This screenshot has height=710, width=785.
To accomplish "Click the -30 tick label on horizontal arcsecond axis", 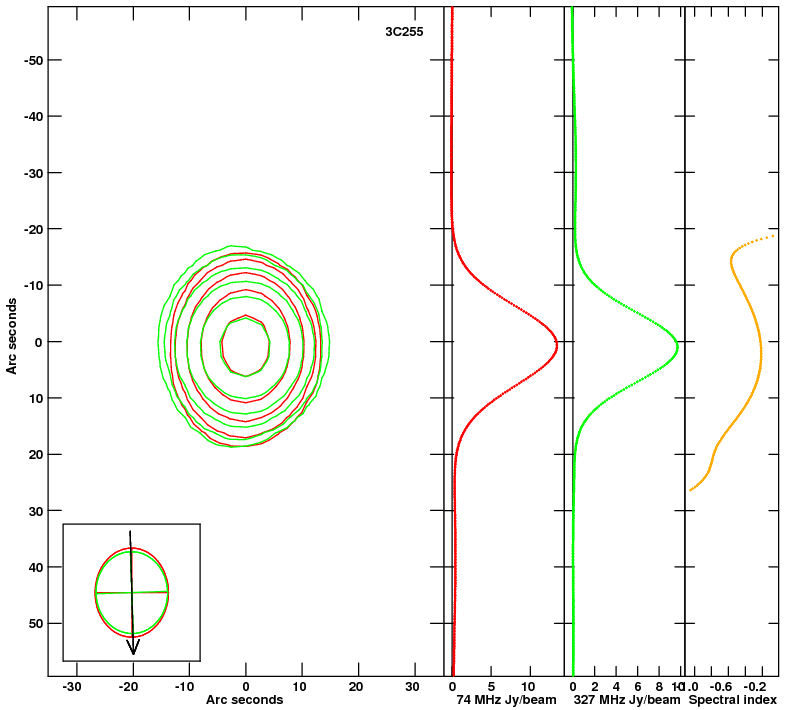I will [x=72, y=686].
